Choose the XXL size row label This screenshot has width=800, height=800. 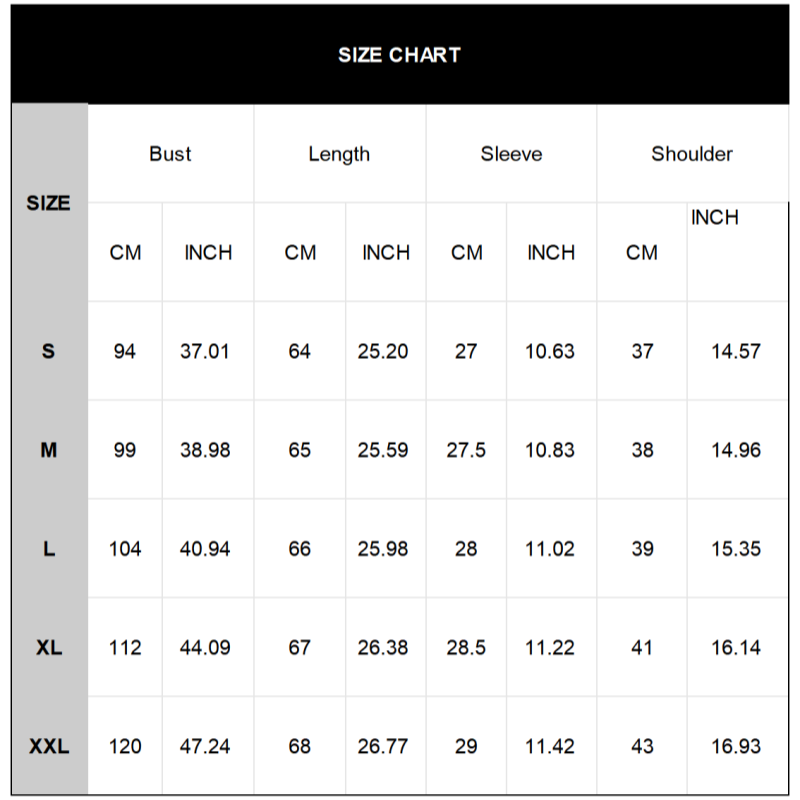pos(48,747)
